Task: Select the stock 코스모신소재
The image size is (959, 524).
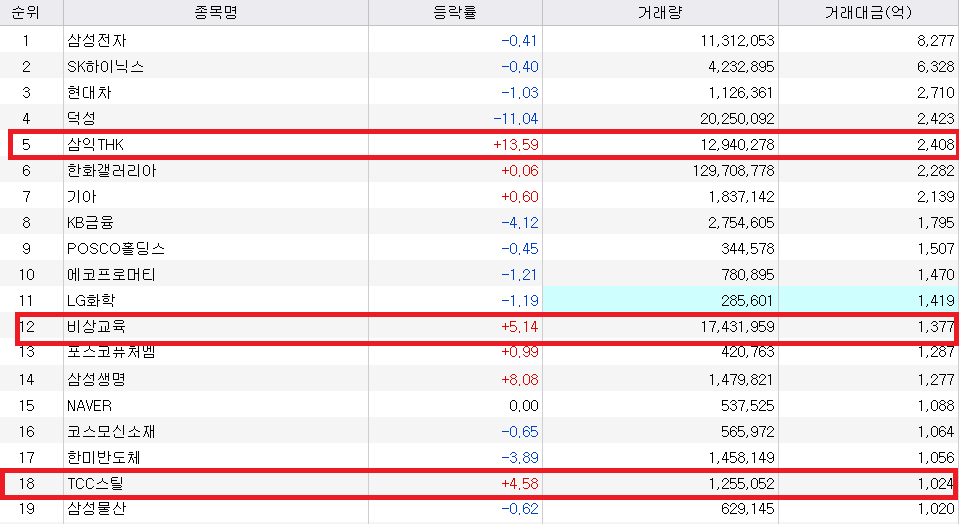Action: 111,432
